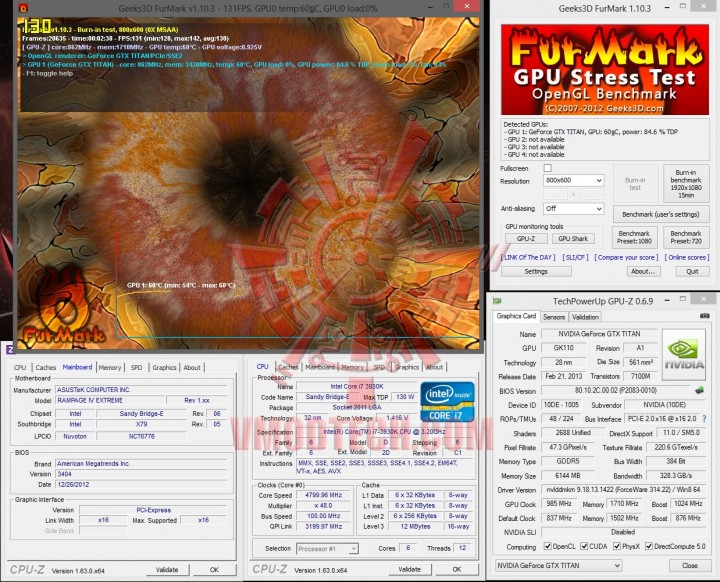Switch to the Validation tab in GPU-Z
Image resolution: width=720 pixels, height=582 pixels.
click(x=585, y=317)
